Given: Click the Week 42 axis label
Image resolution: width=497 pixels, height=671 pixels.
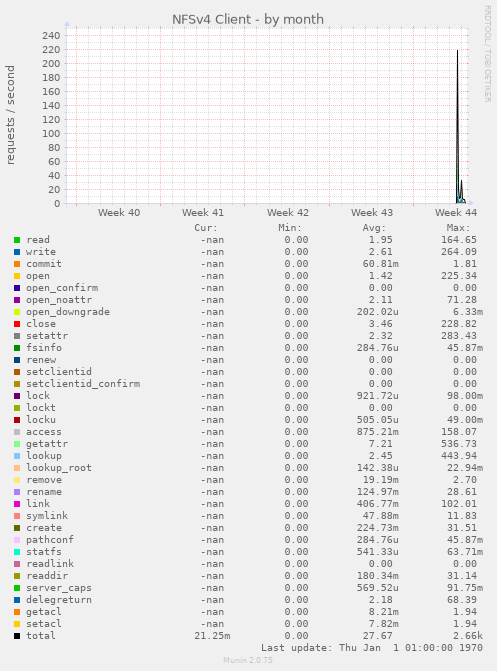Looking at the screenshot, I should (x=288, y=213).
